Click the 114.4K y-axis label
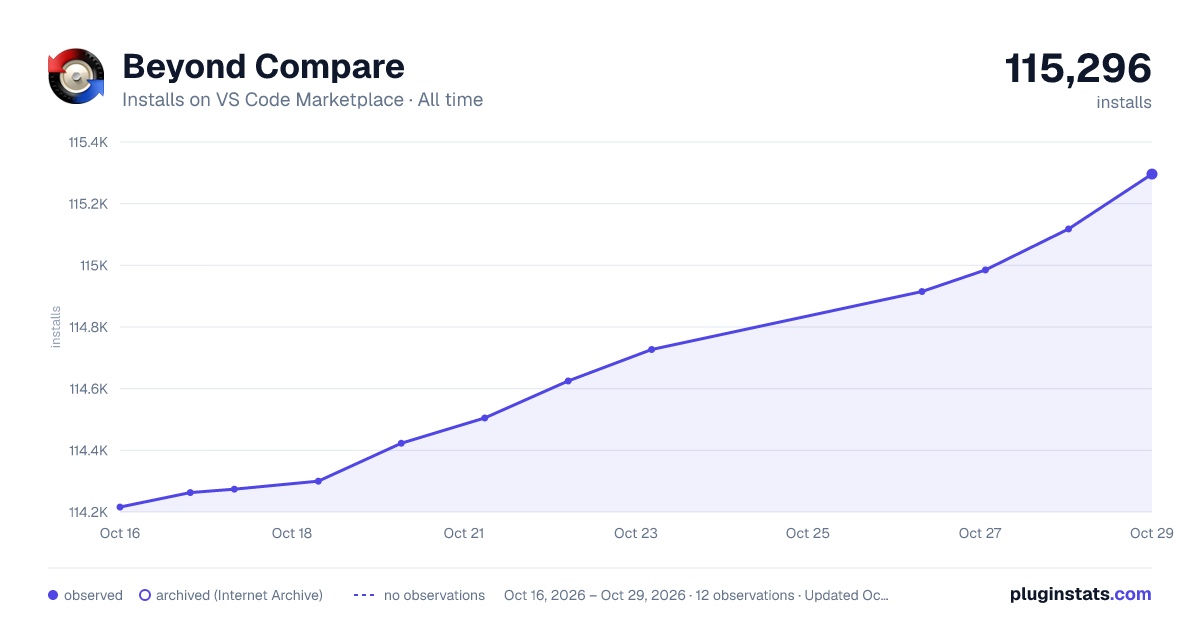The width and height of the screenshot is (1200, 630). coord(88,451)
